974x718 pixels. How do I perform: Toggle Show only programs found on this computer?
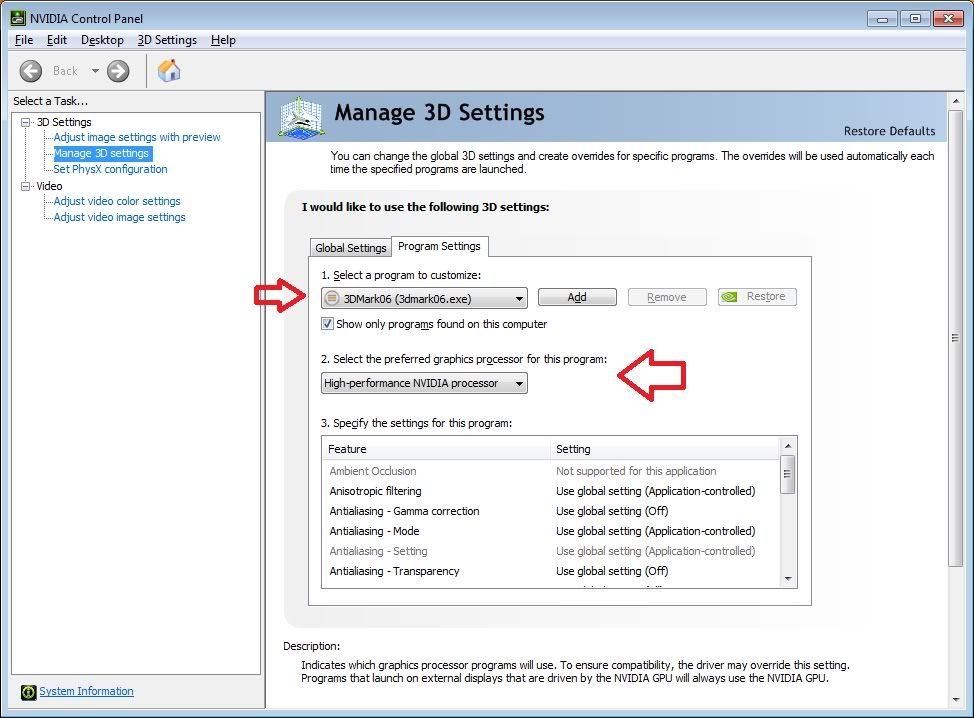pyautogui.click(x=327, y=324)
